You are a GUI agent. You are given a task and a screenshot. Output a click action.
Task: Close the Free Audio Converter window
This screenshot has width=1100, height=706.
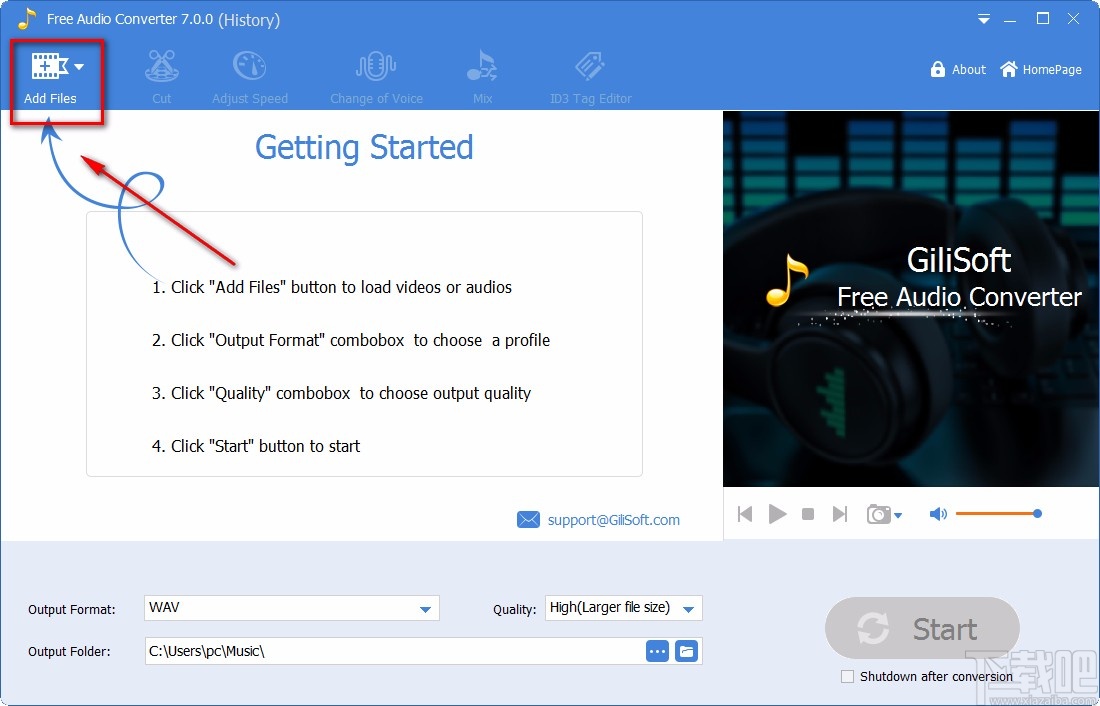tap(1073, 19)
